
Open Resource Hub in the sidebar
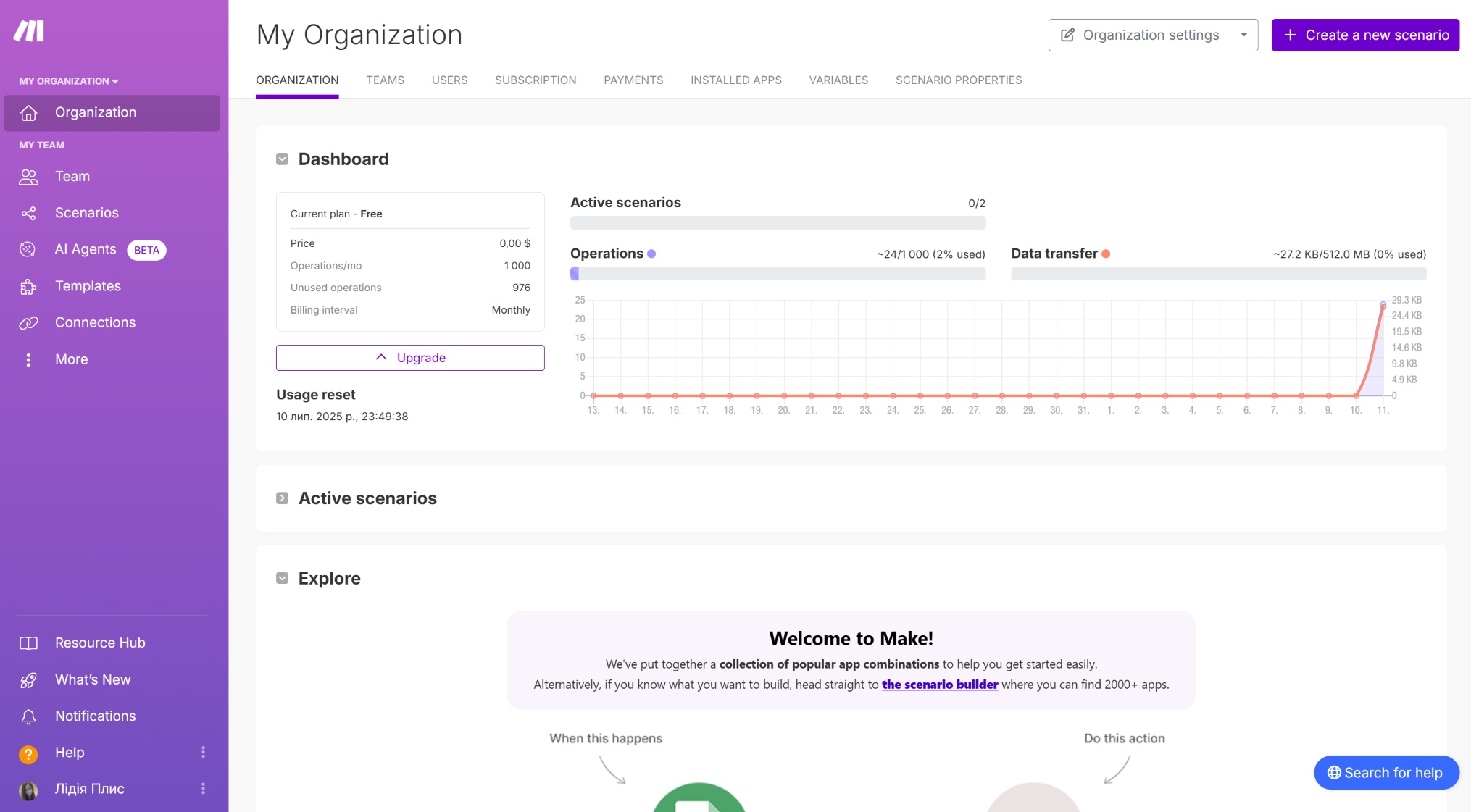pos(112,643)
